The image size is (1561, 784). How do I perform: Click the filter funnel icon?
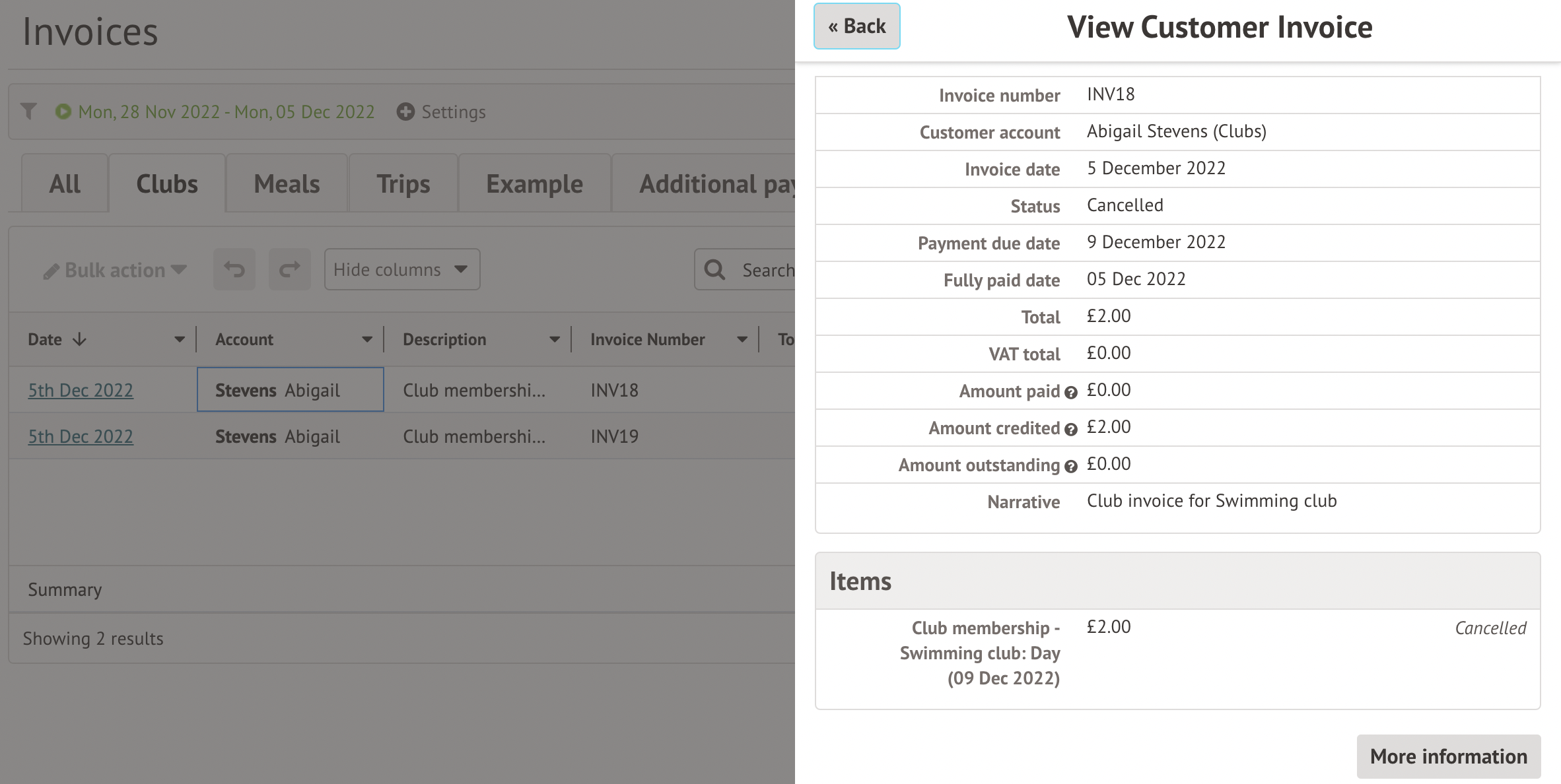28,112
